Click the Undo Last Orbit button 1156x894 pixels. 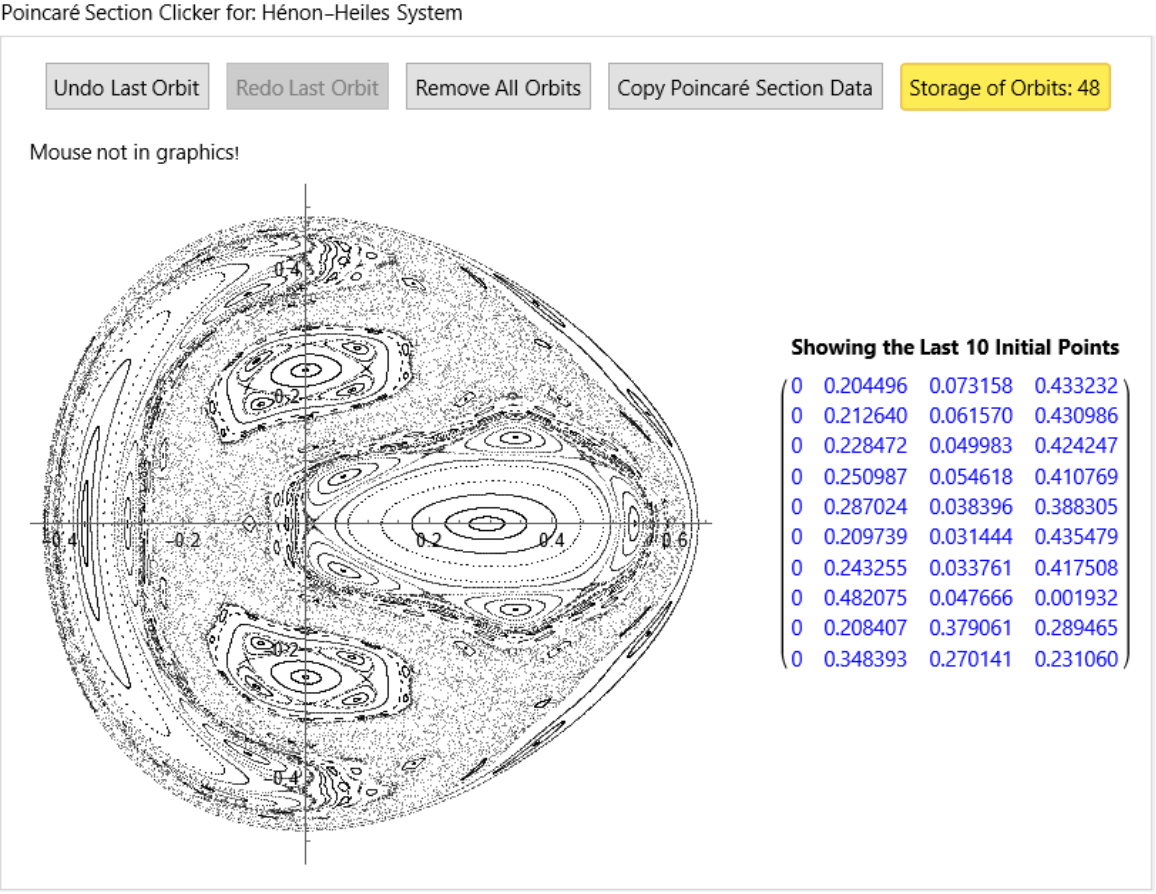(126, 87)
